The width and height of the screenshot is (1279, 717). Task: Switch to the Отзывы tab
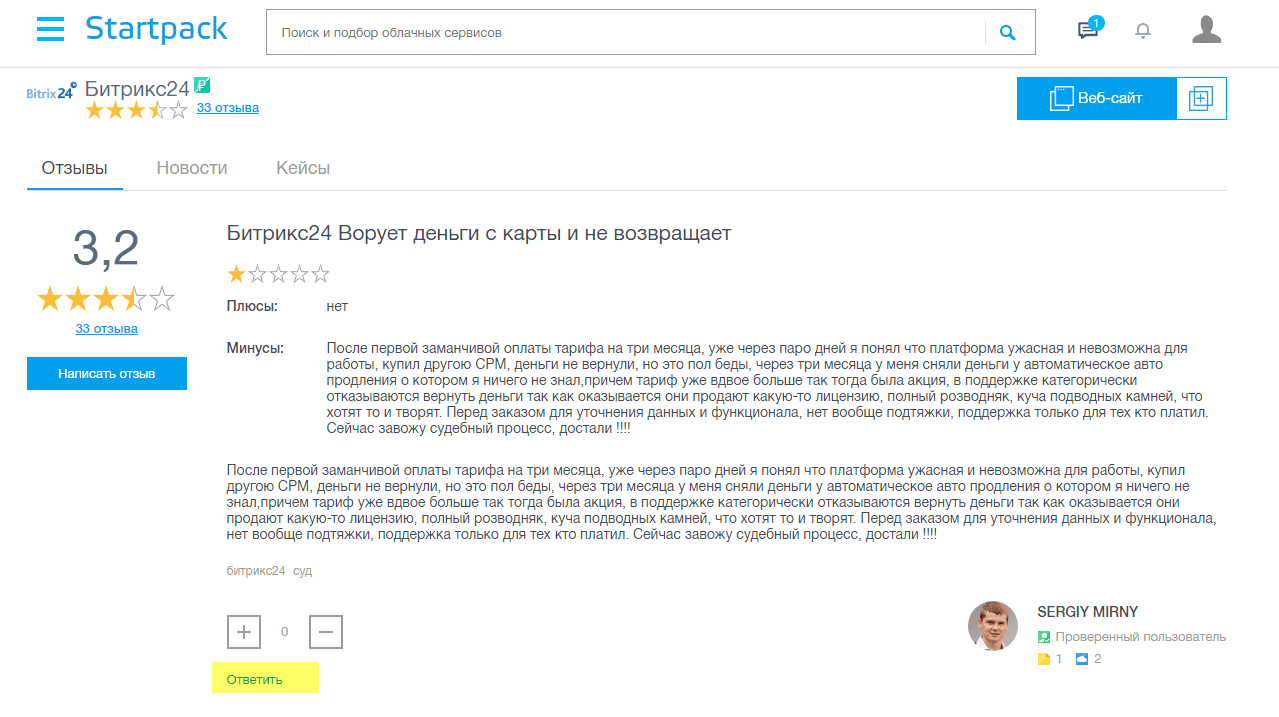[x=74, y=168]
